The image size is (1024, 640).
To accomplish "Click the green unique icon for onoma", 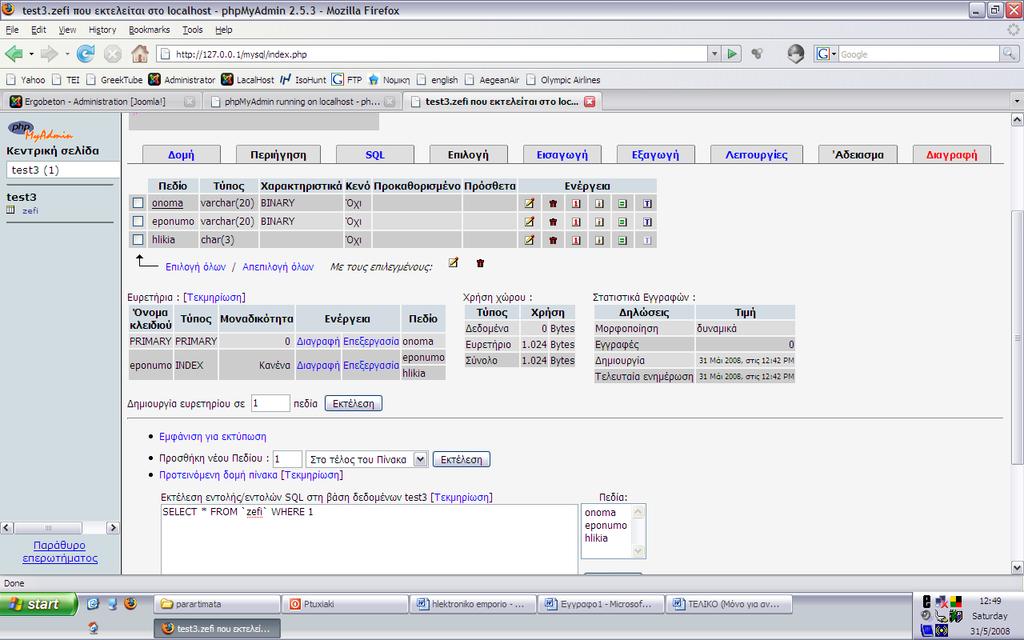I will point(622,203).
